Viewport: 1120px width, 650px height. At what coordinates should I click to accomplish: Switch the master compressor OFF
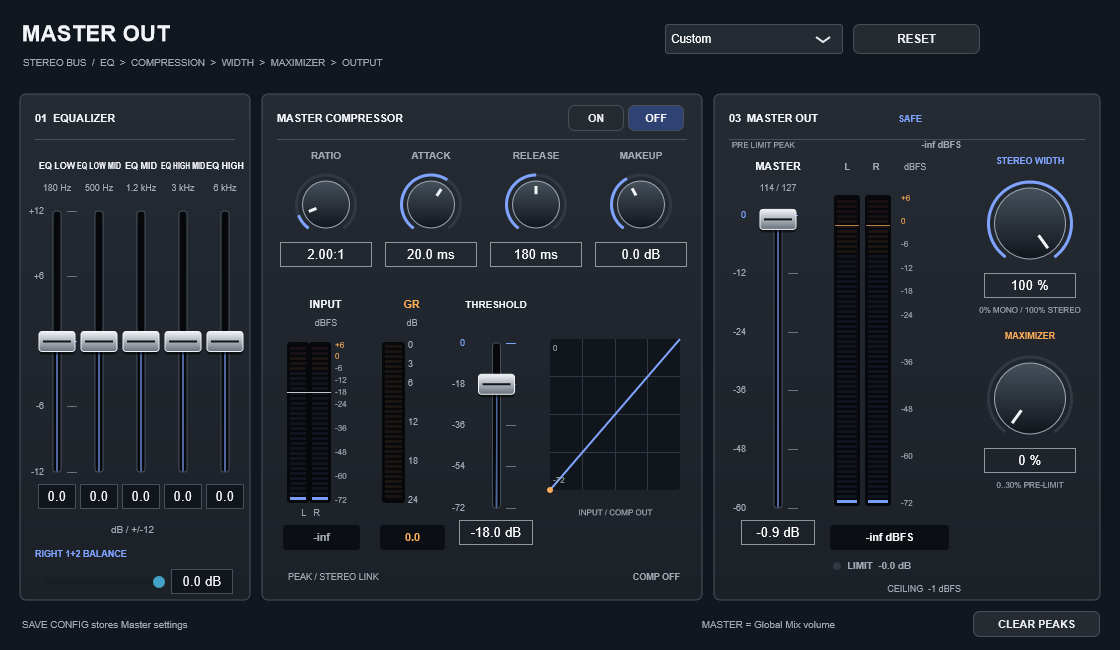pos(656,118)
